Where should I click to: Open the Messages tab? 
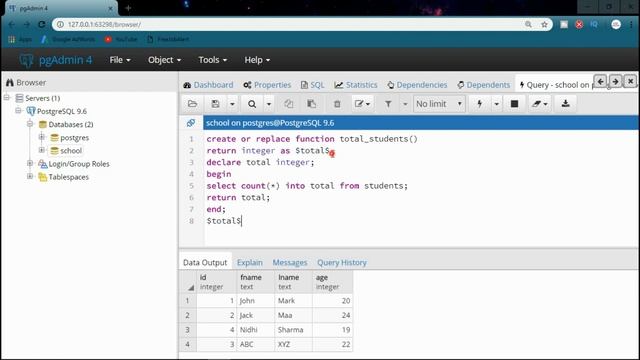pos(290,262)
